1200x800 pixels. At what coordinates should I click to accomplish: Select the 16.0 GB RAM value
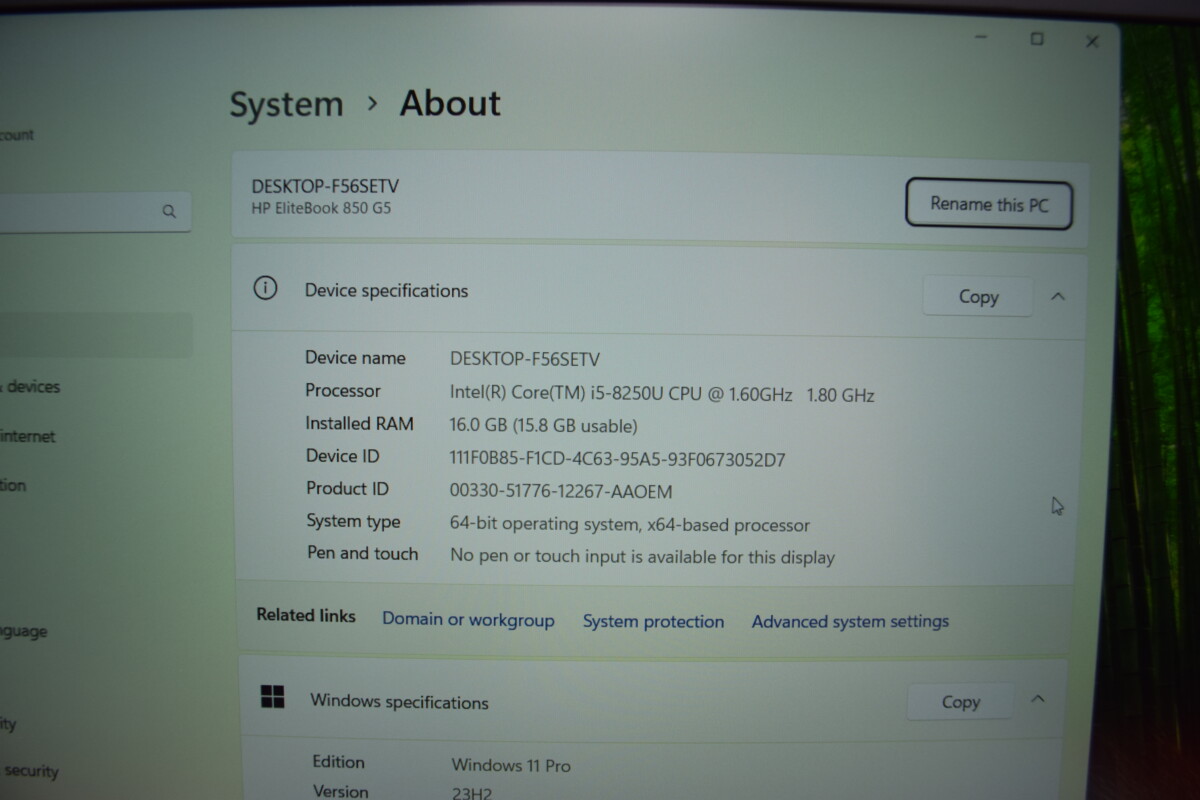543,426
